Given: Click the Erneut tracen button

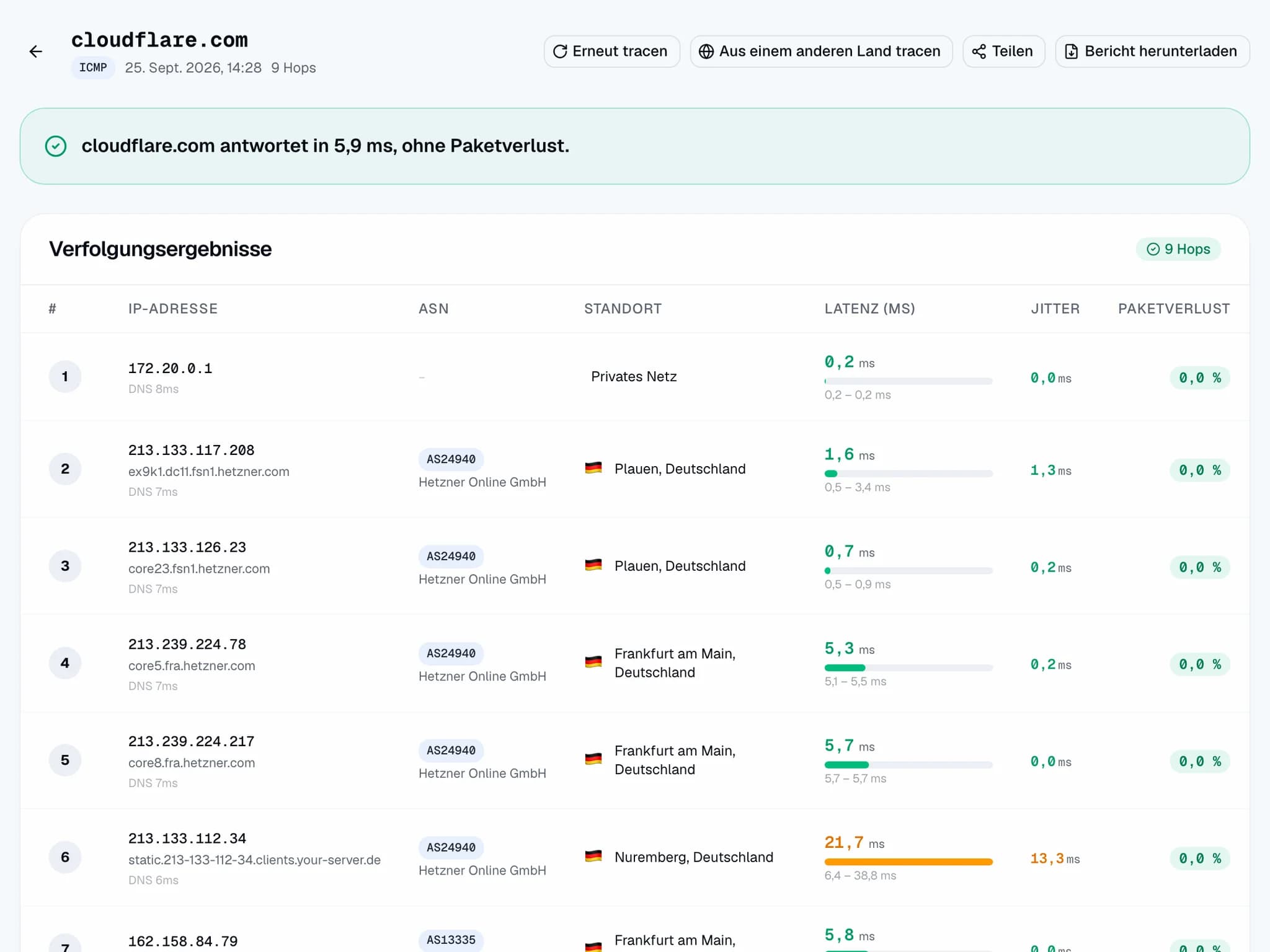Looking at the screenshot, I should (x=611, y=51).
